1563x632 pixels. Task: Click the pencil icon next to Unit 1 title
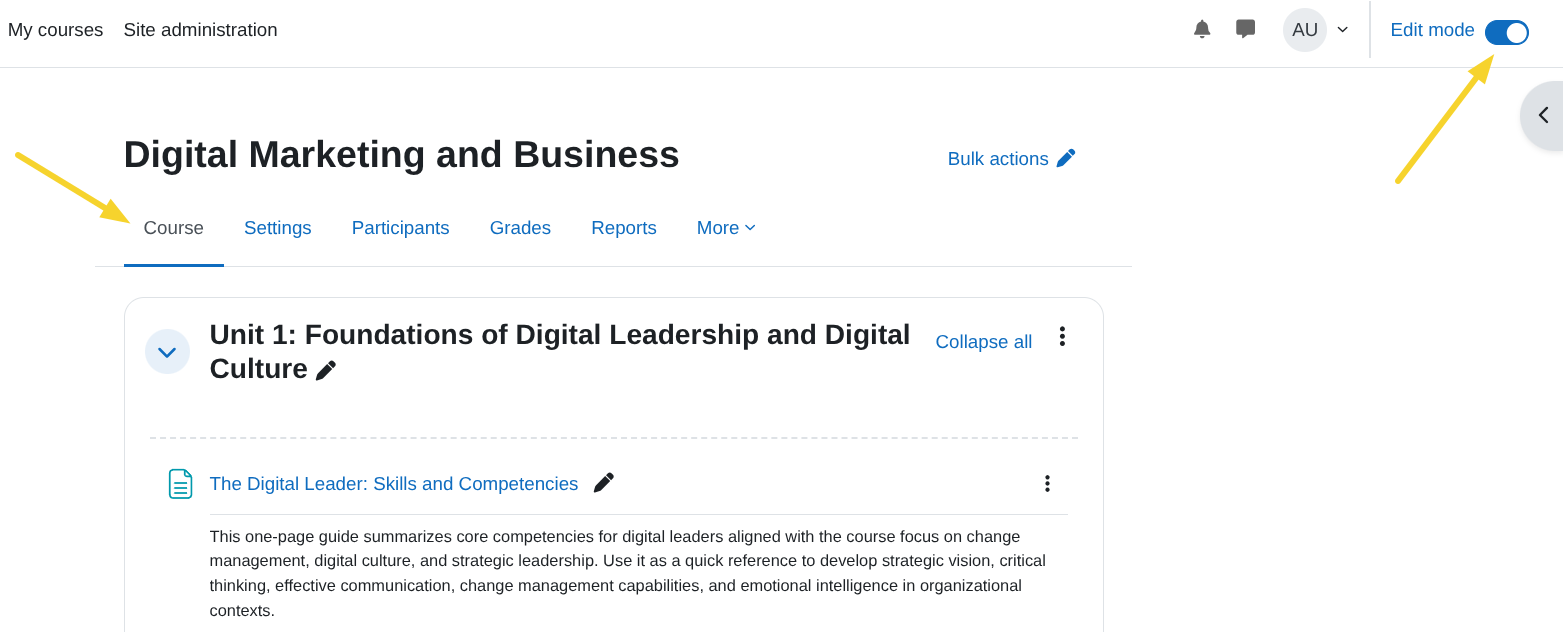coord(326,370)
